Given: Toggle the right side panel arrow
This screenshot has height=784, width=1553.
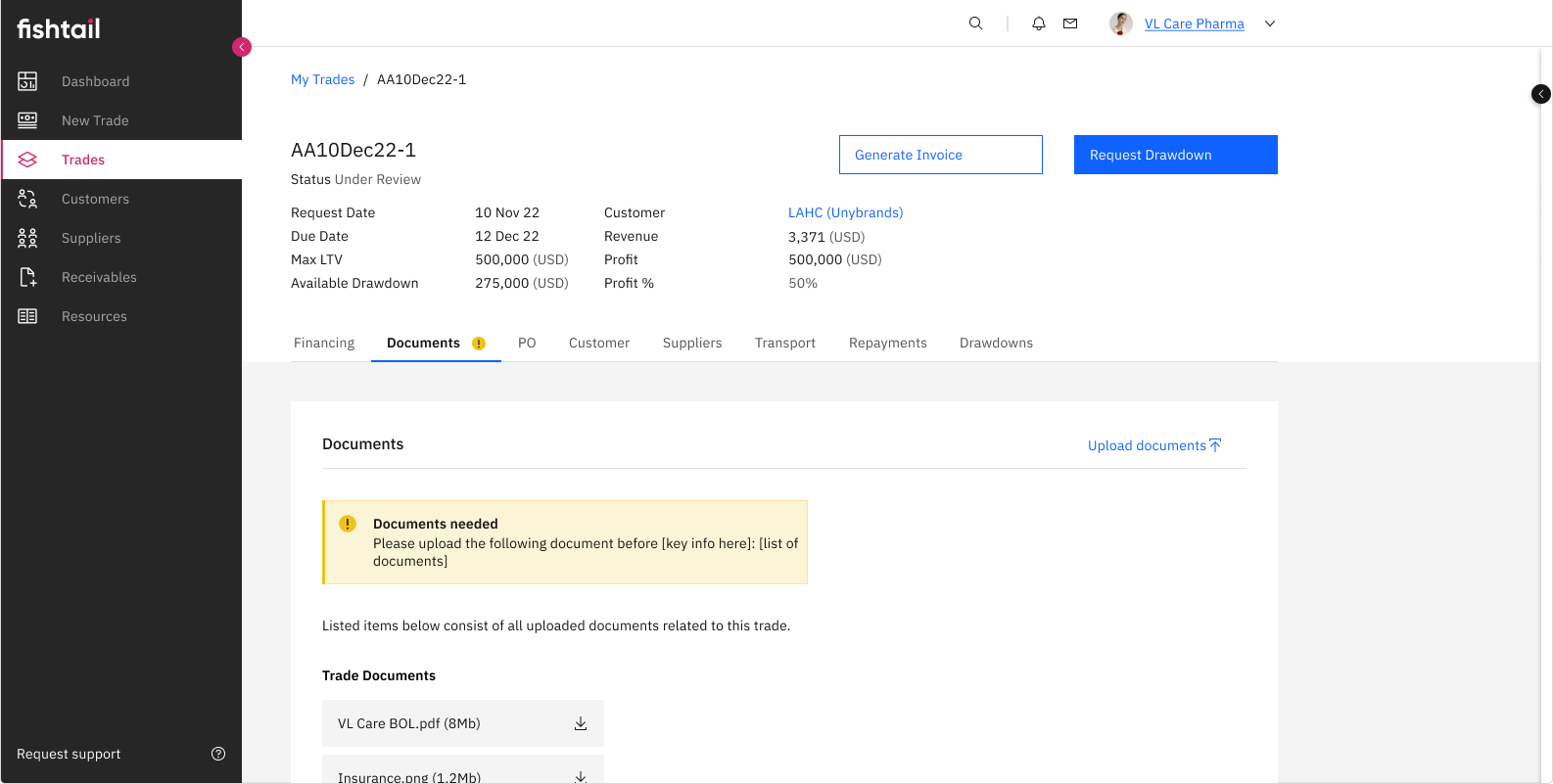Looking at the screenshot, I should point(1540,94).
